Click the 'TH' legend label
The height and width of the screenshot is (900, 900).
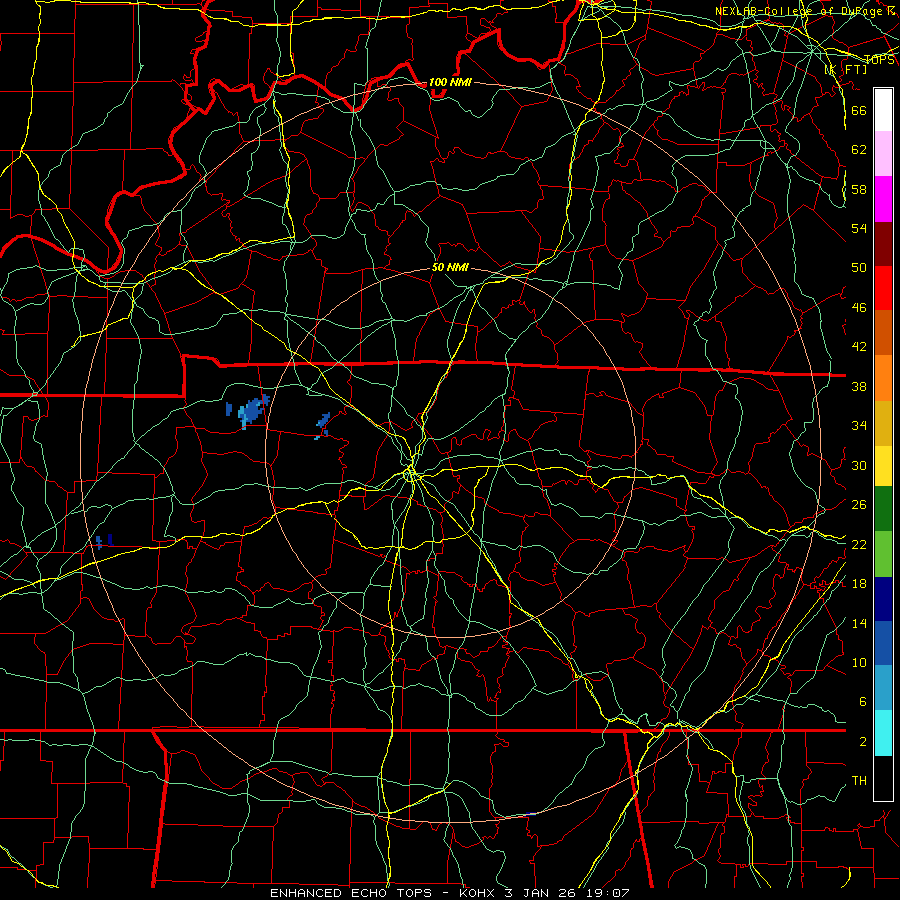[859, 781]
